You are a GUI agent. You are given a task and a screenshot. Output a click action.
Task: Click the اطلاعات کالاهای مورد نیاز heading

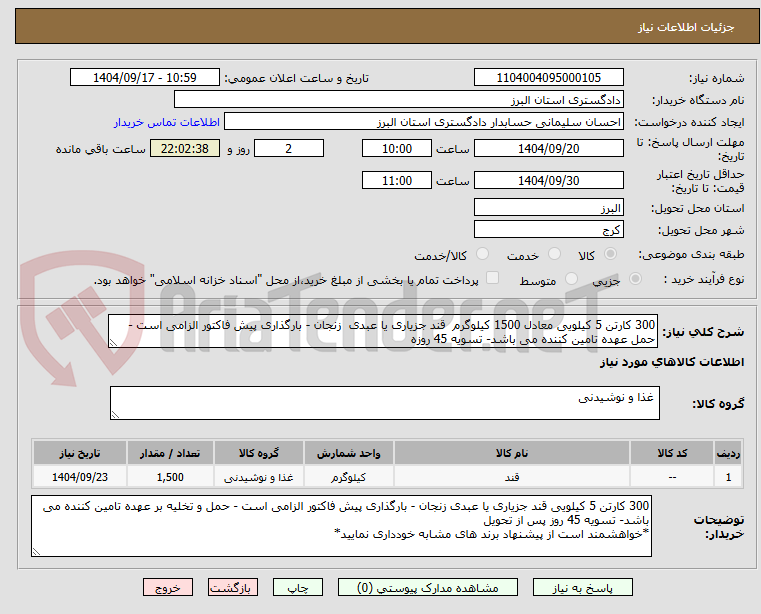672,362
